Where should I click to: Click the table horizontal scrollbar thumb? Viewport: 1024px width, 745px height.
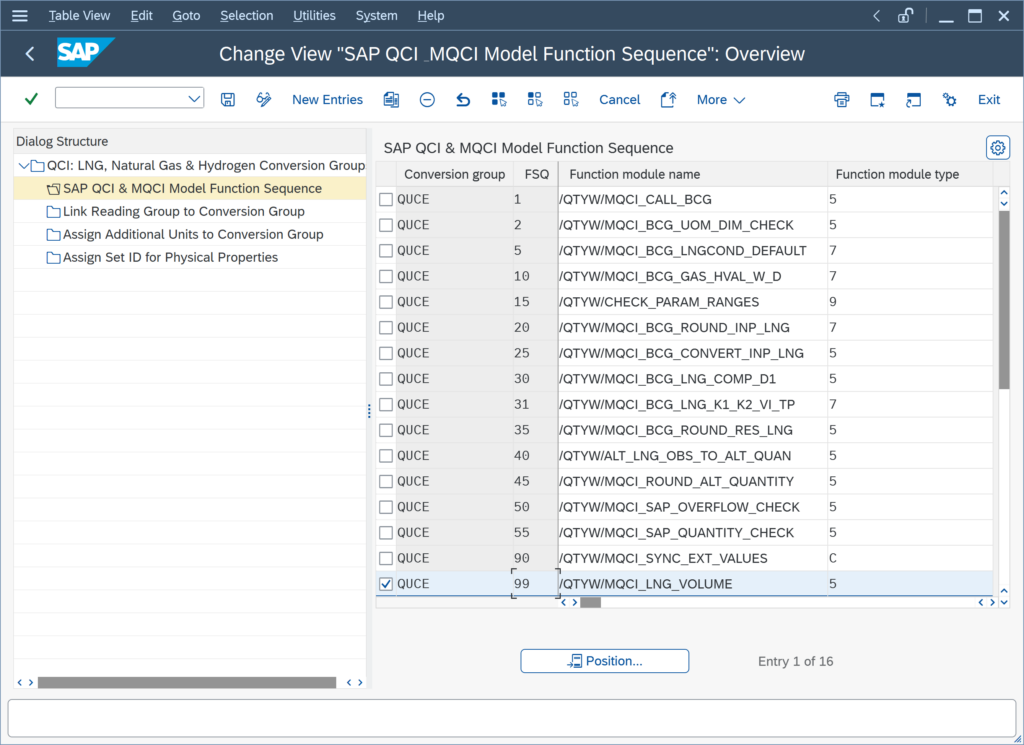[590, 603]
